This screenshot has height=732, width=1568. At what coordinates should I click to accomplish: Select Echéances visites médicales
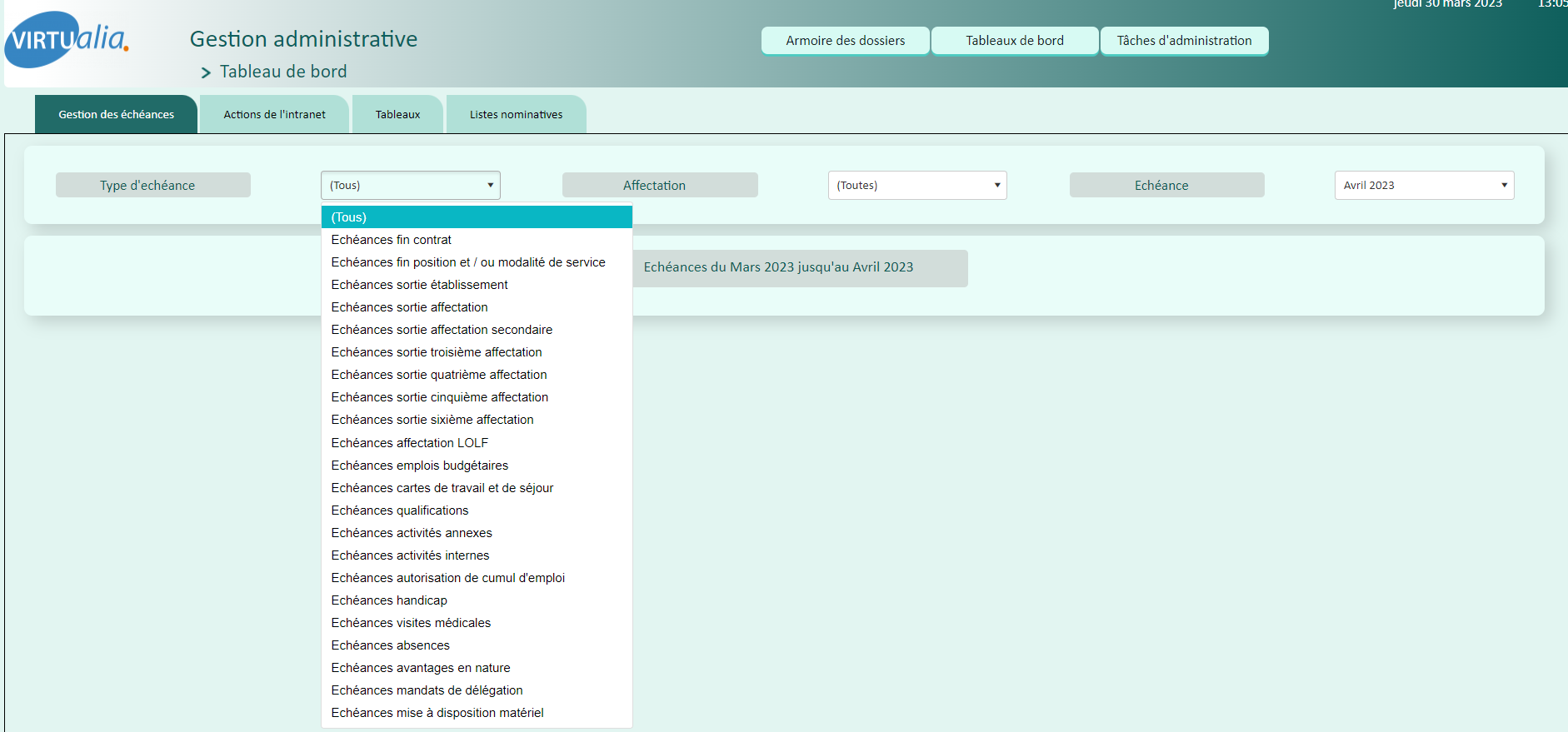coord(411,623)
